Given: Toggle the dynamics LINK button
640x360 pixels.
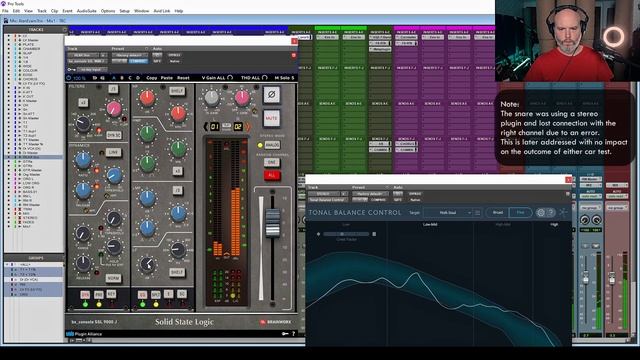Looking at the screenshot, I should point(113,152).
